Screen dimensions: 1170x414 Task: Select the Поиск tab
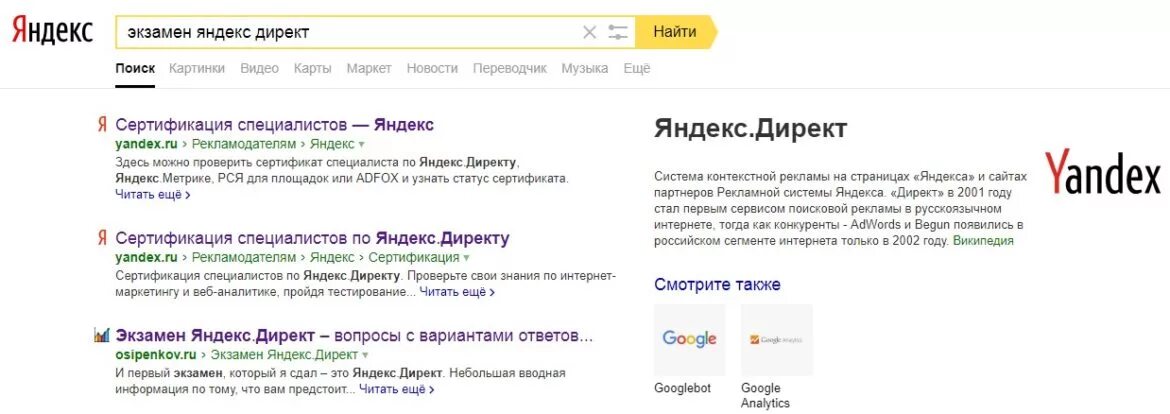coord(135,69)
